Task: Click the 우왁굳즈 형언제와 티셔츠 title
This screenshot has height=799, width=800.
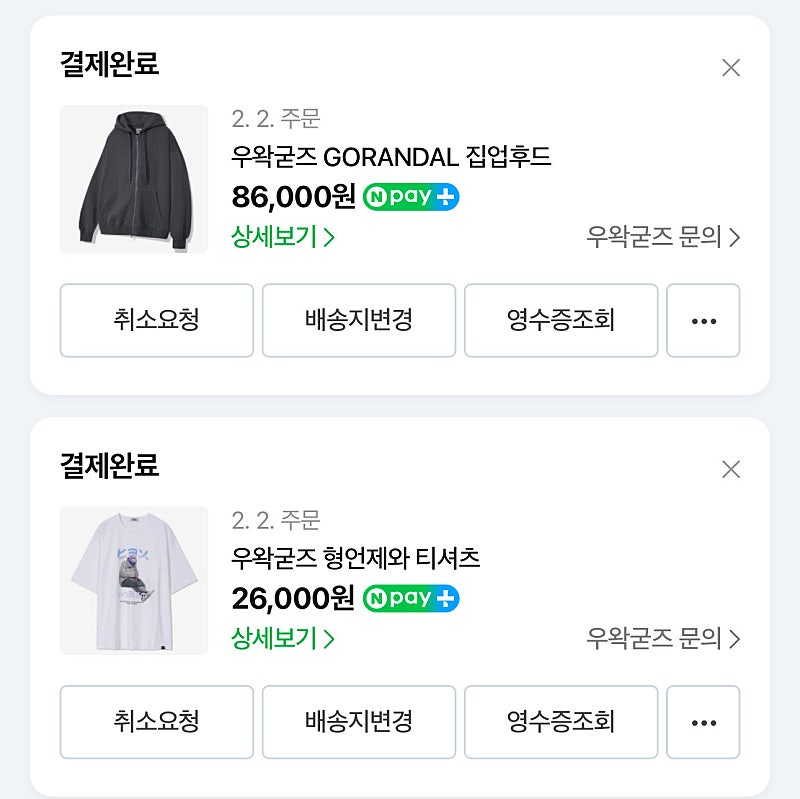Action: coord(356,559)
